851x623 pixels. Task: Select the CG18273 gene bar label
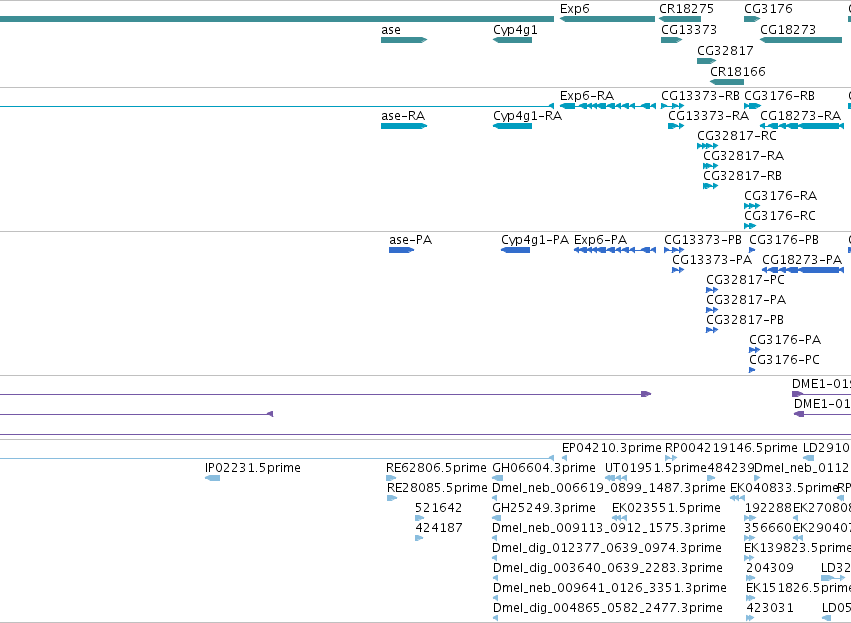click(788, 30)
